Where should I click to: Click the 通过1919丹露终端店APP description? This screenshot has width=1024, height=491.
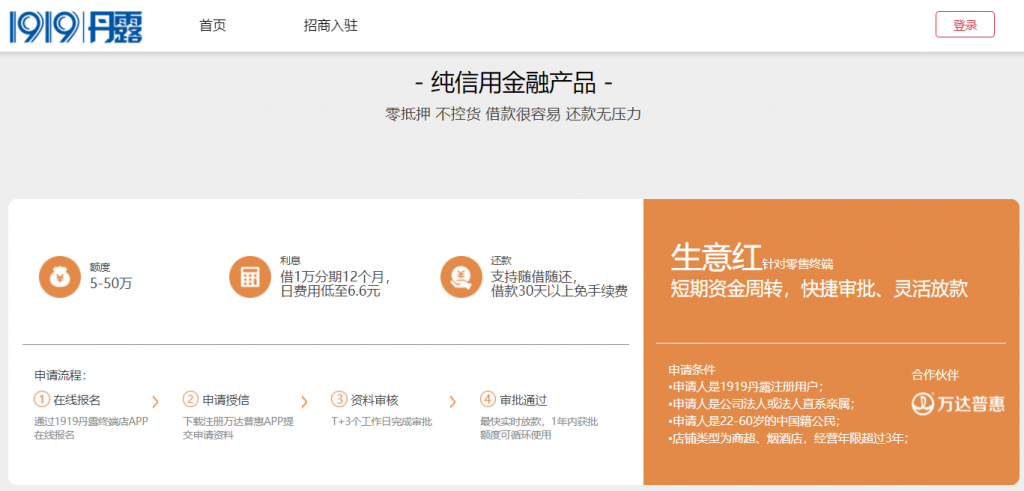pos(91,428)
